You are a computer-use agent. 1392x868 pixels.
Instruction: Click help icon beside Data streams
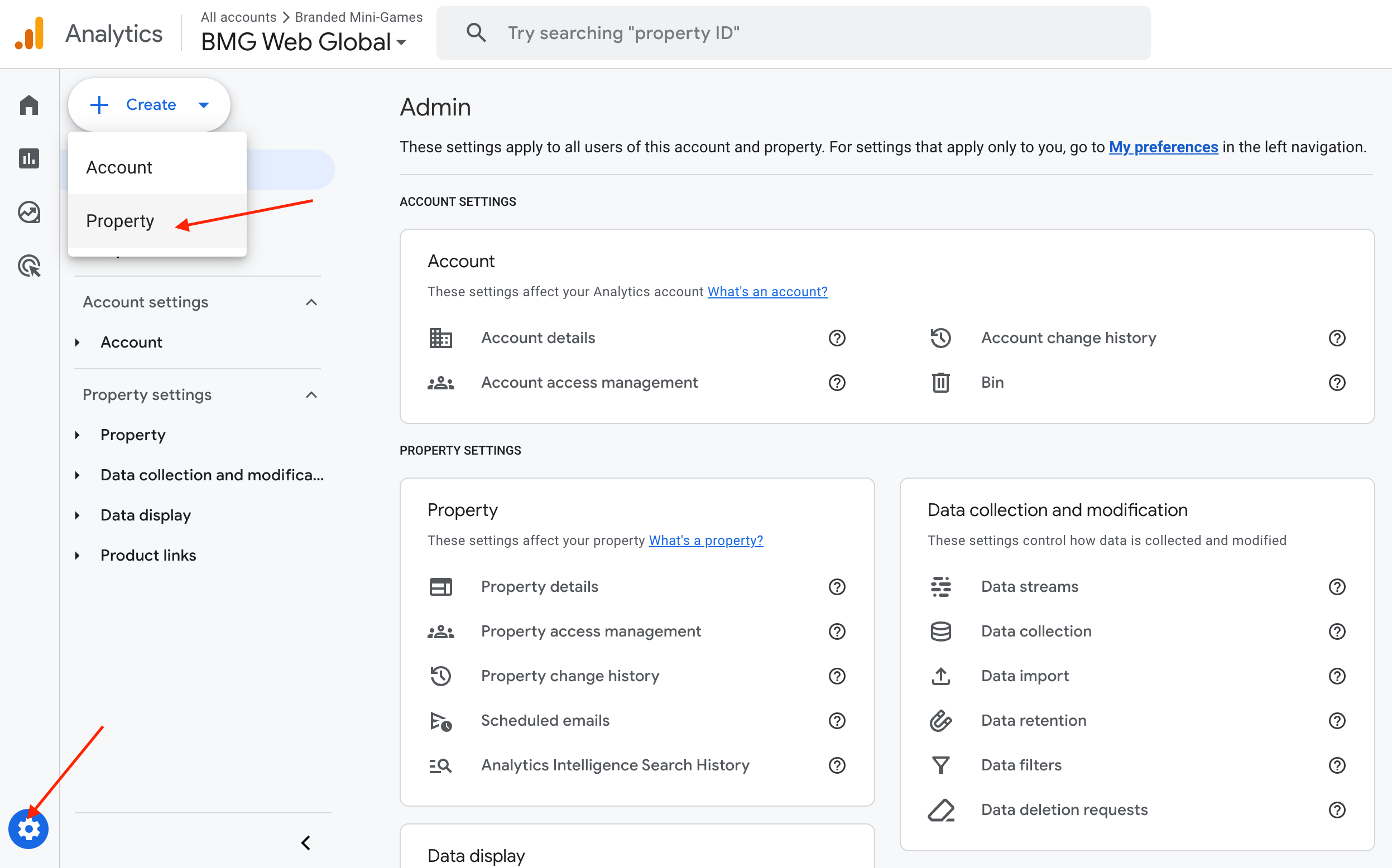(1336, 587)
